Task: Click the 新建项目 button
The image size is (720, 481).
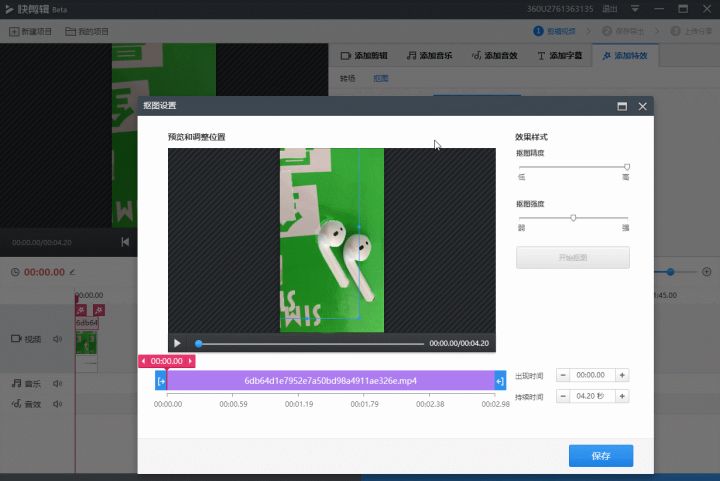Action: pyautogui.click(x=30, y=32)
